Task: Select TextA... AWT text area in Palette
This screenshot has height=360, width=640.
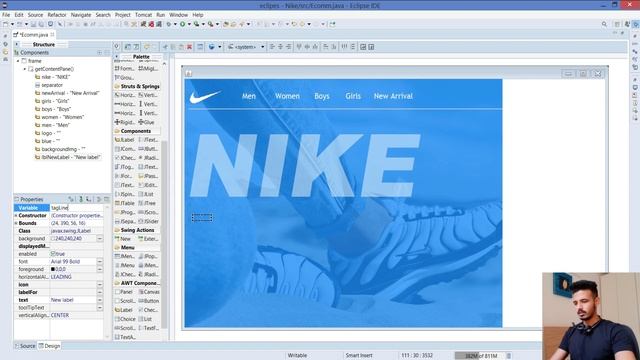Action: (x=125, y=337)
